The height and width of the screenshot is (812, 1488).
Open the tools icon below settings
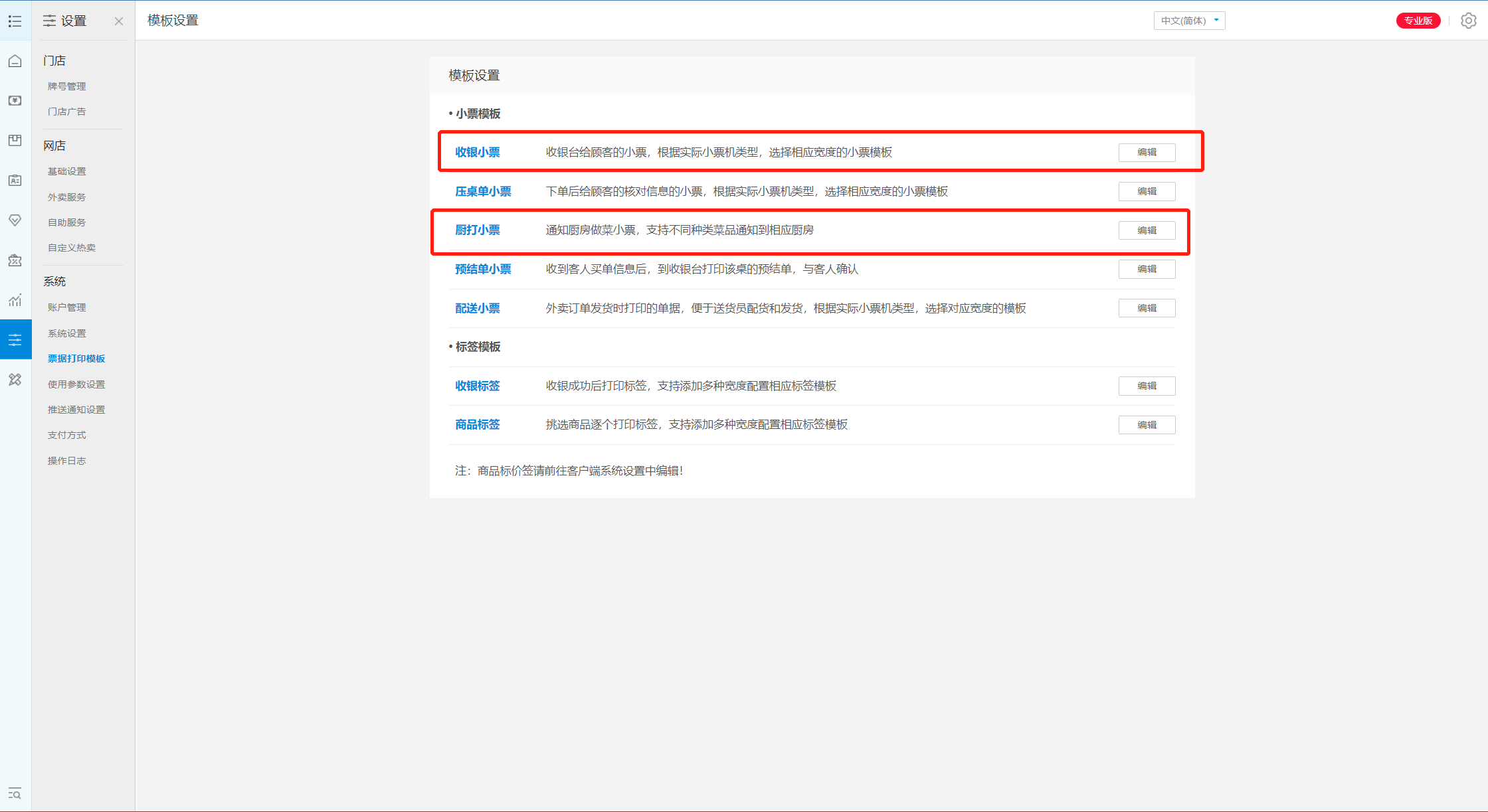coord(15,380)
